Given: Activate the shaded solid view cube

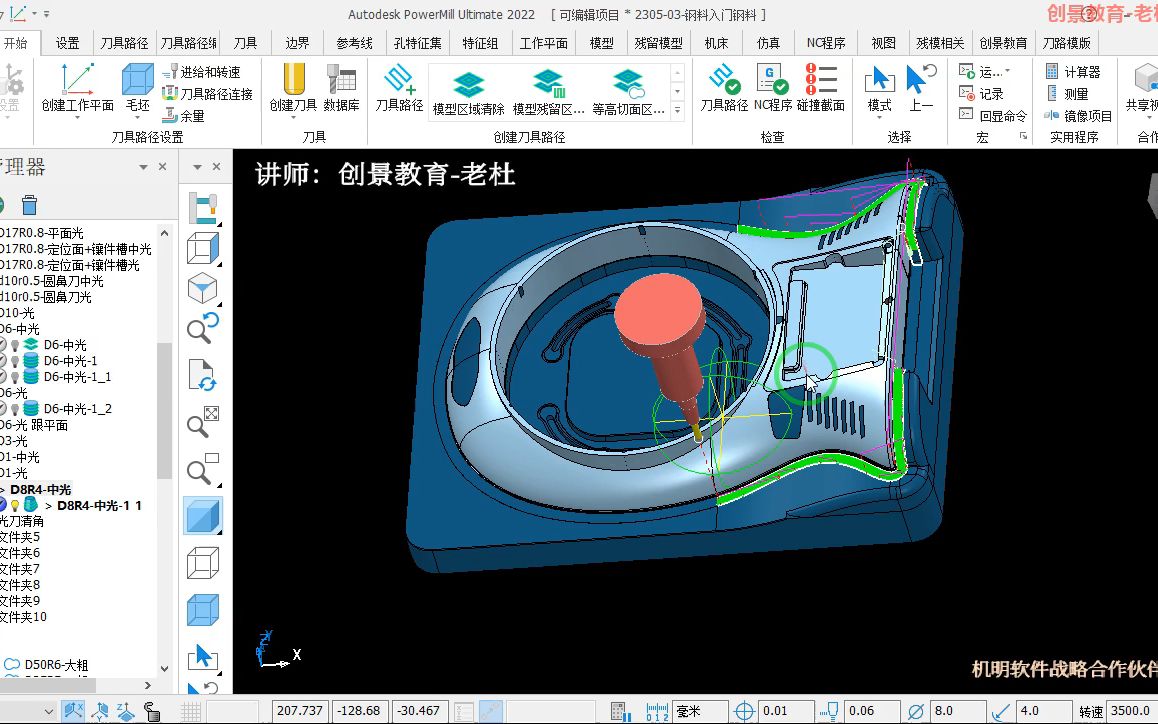Looking at the screenshot, I should pyautogui.click(x=202, y=516).
